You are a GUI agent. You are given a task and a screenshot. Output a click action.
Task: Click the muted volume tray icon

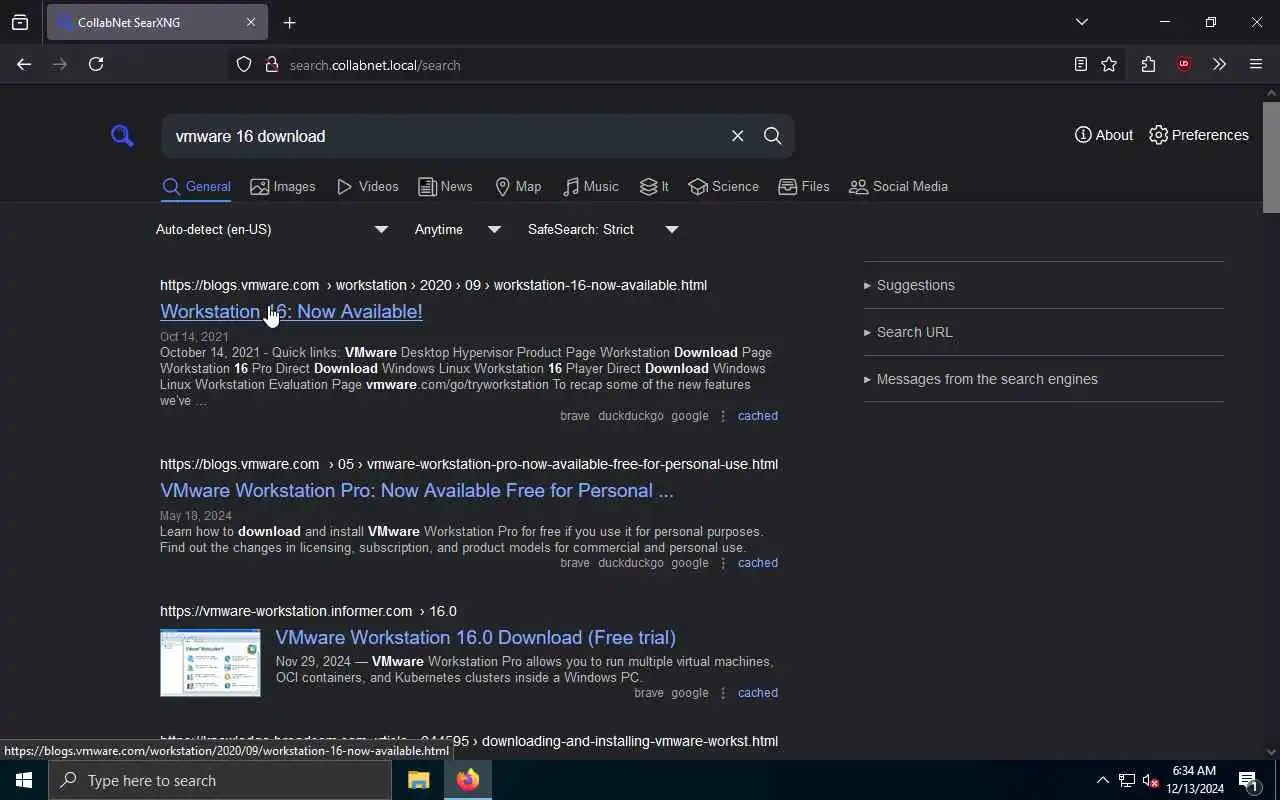1150,780
